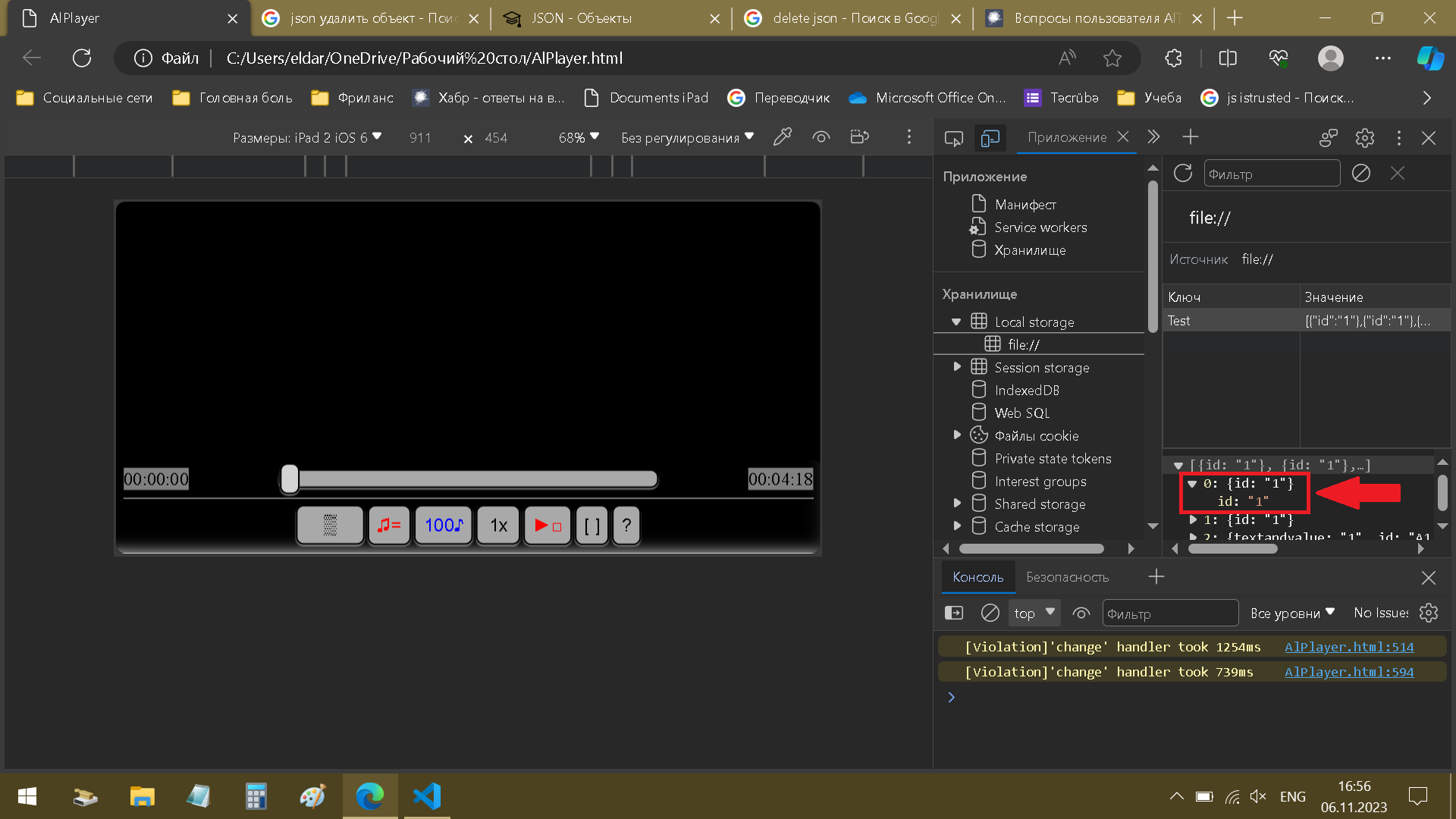The height and width of the screenshot is (819, 1456).
Task: Toggle device emulation icon in DevTools
Action: 990,138
